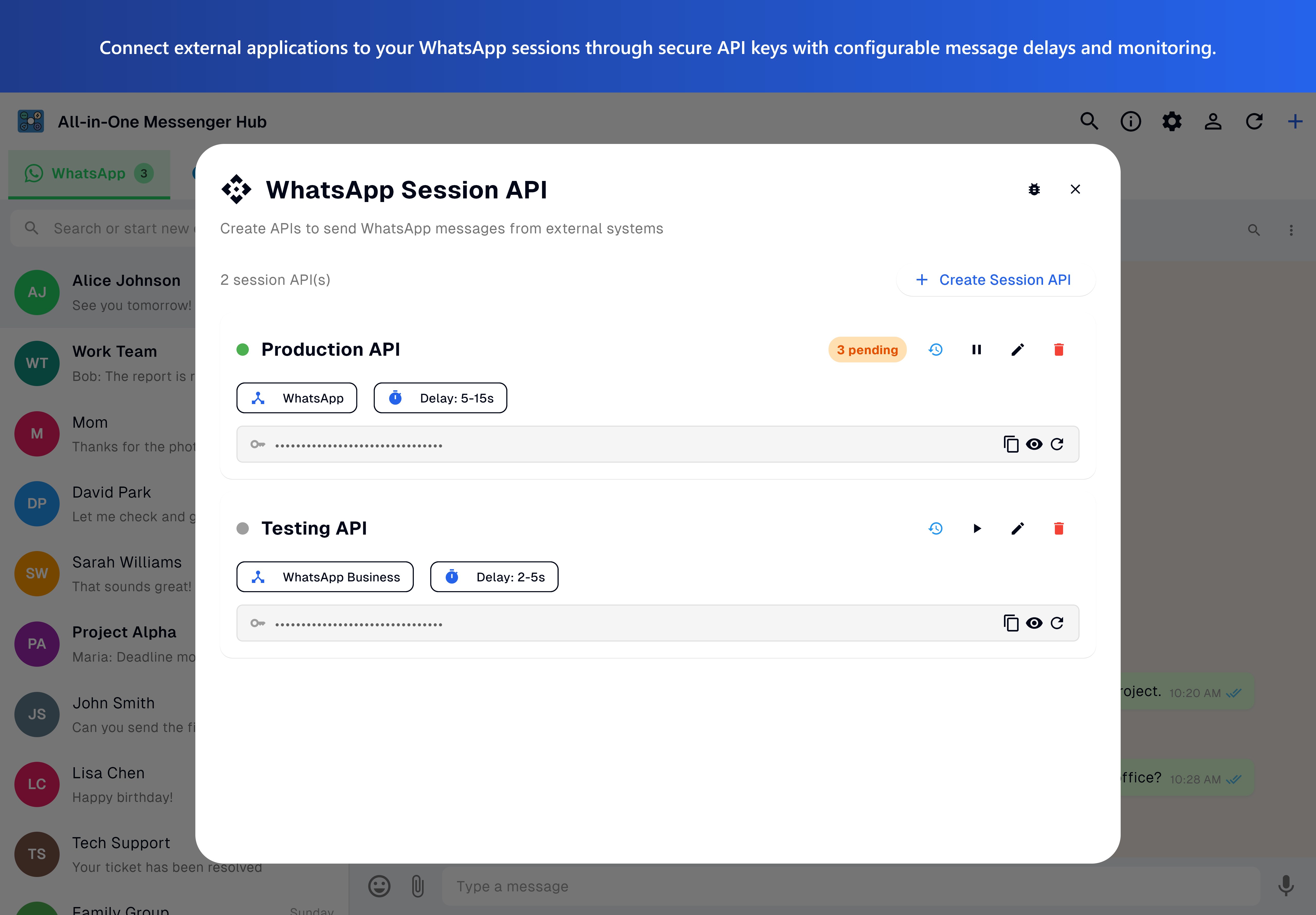View message history for Testing API

click(935, 529)
